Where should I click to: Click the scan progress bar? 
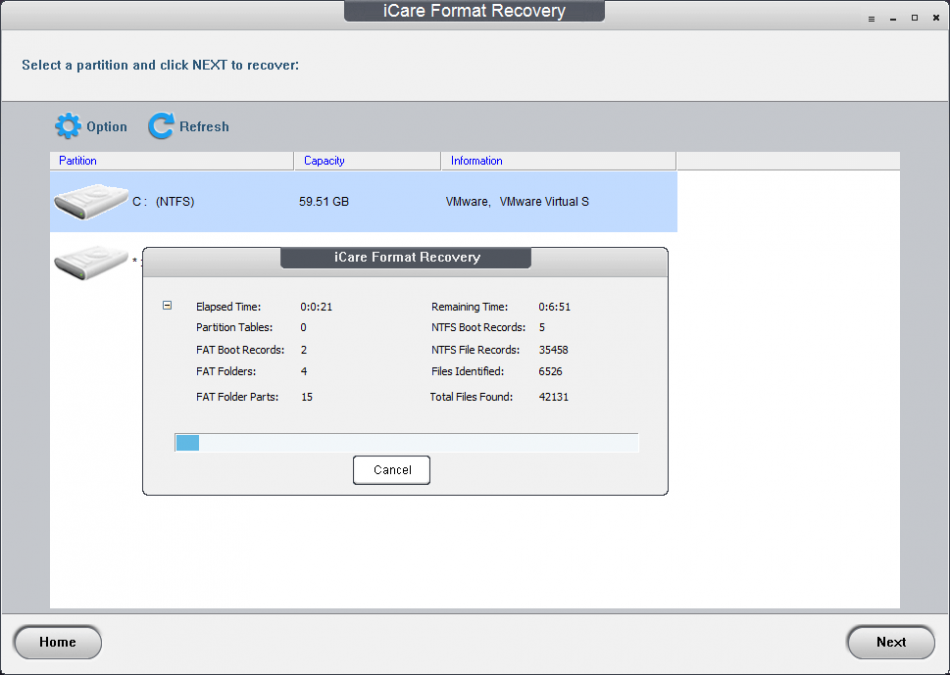(x=406, y=443)
